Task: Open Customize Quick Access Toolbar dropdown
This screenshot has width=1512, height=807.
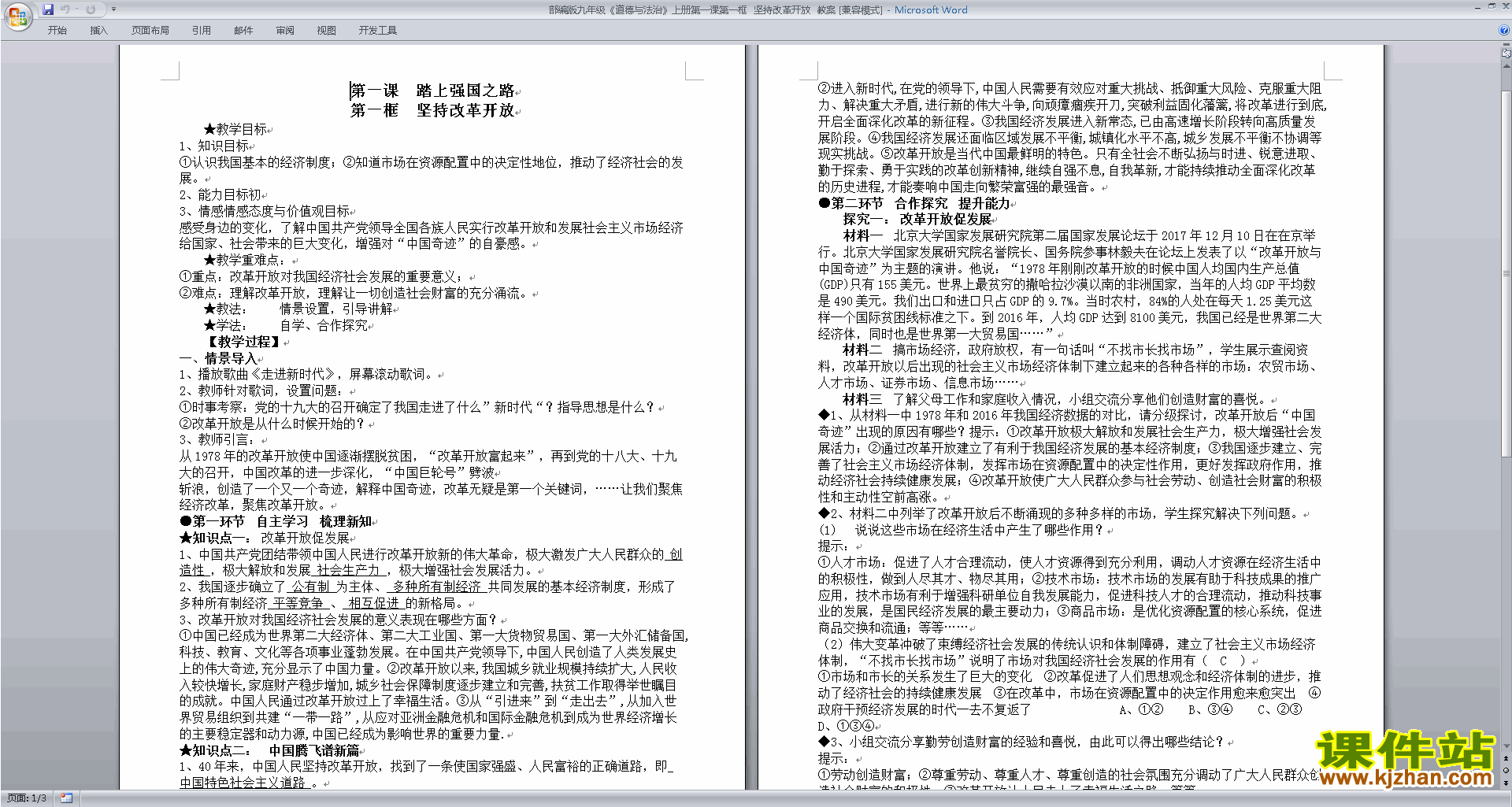Action: click(x=113, y=9)
